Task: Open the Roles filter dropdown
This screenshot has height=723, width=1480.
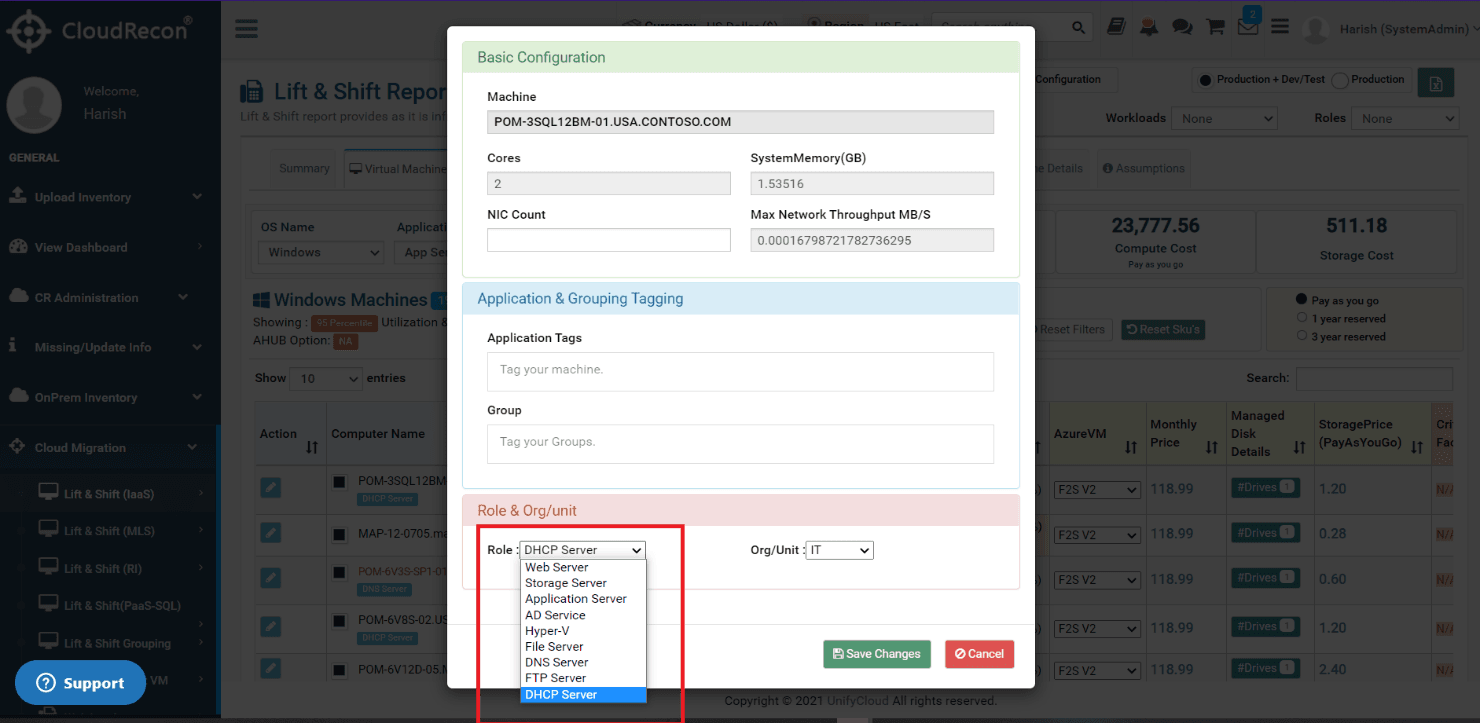Action: pyautogui.click(x=1405, y=118)
